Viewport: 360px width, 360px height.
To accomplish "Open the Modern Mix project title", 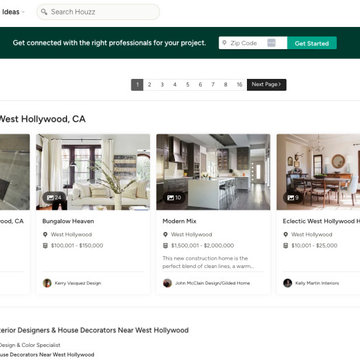I will coord(179,221).
